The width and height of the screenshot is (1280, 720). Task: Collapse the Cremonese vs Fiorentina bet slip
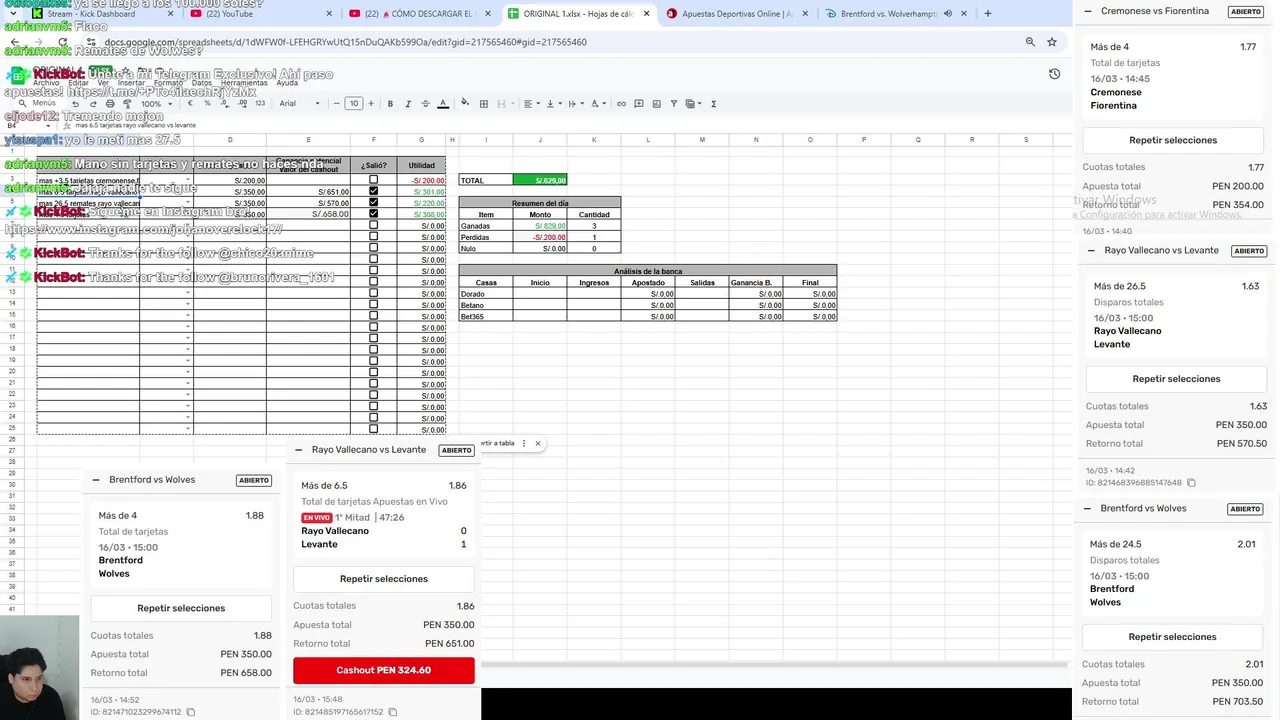pyautogui.click(x=1087, y=11)
